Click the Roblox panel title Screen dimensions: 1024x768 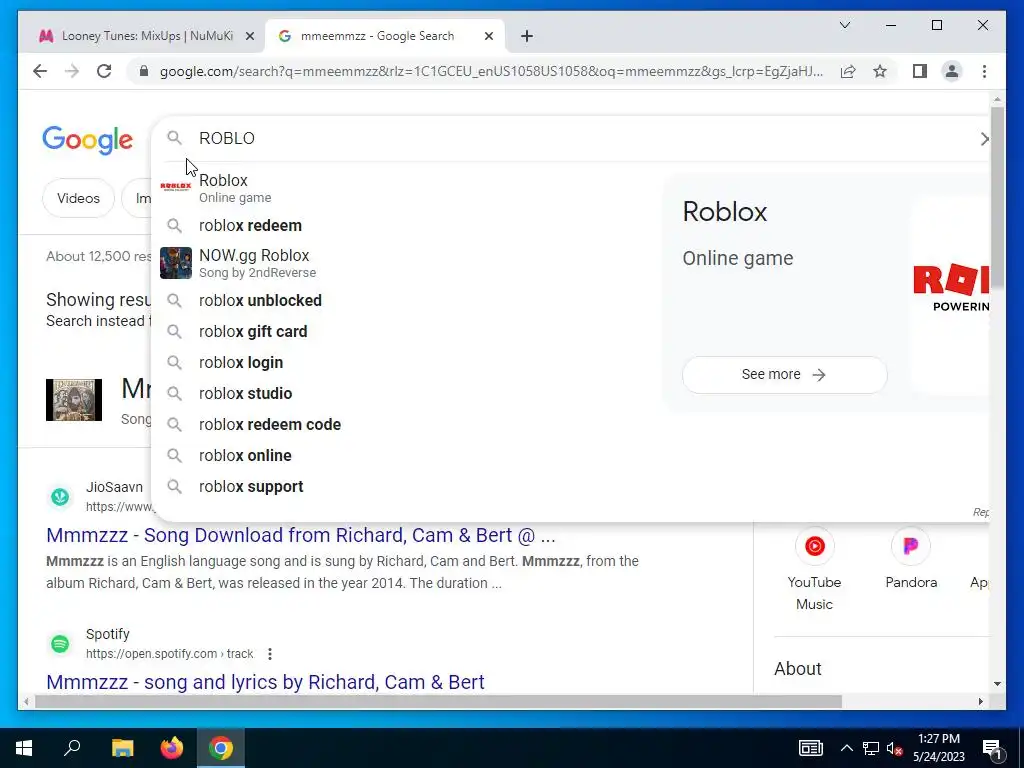pos(724,212)
